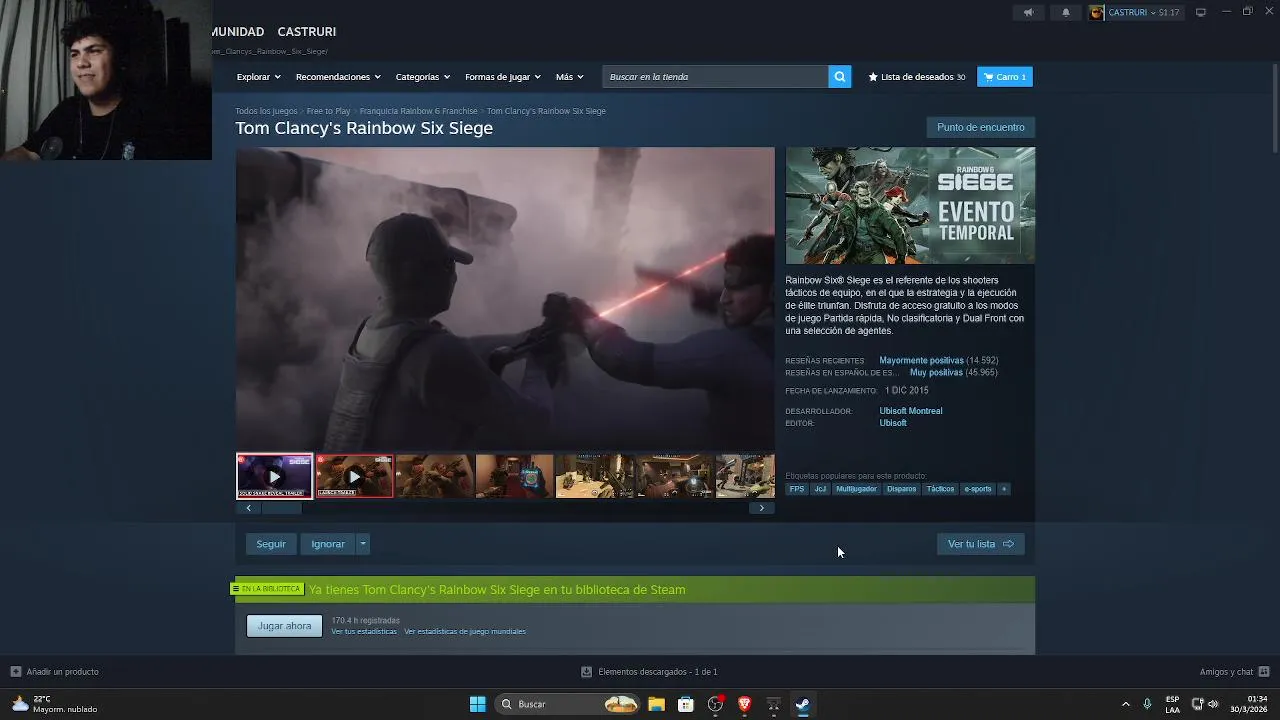Open the Carro 1 button
Viewport: 1280px width, 720px height.
coord(1005,77)
